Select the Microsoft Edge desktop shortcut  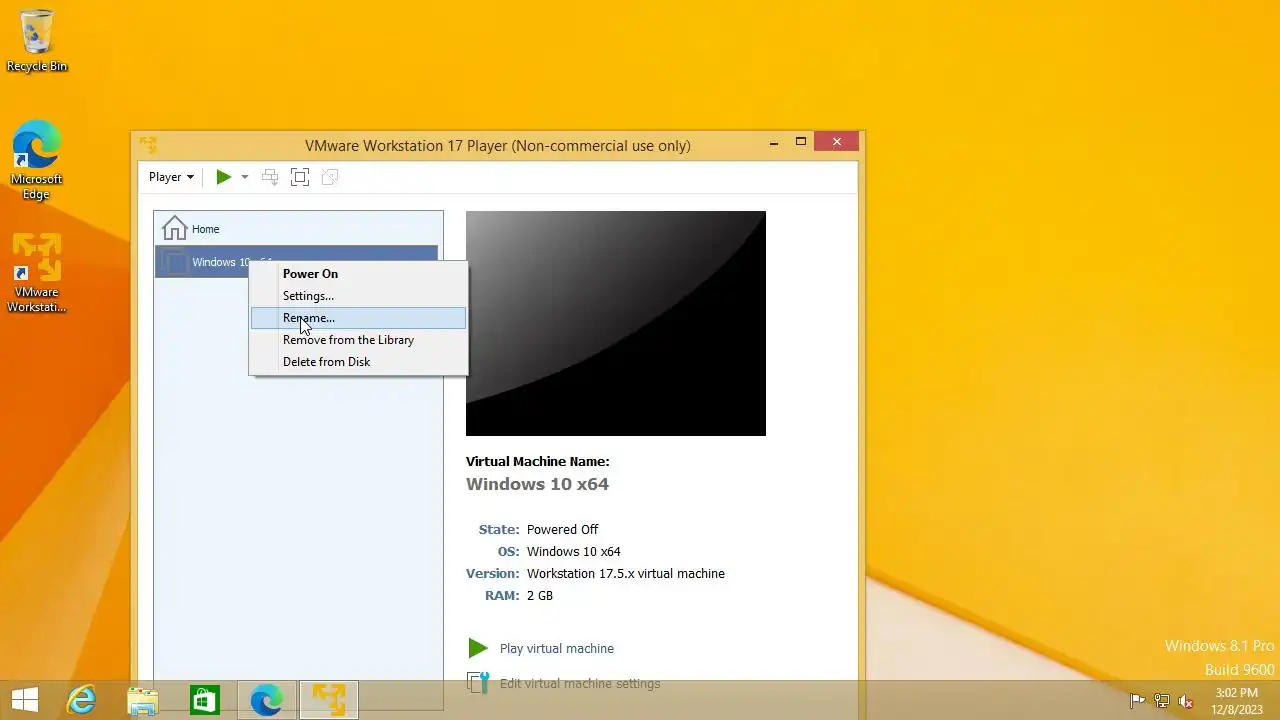coord(37,161)
